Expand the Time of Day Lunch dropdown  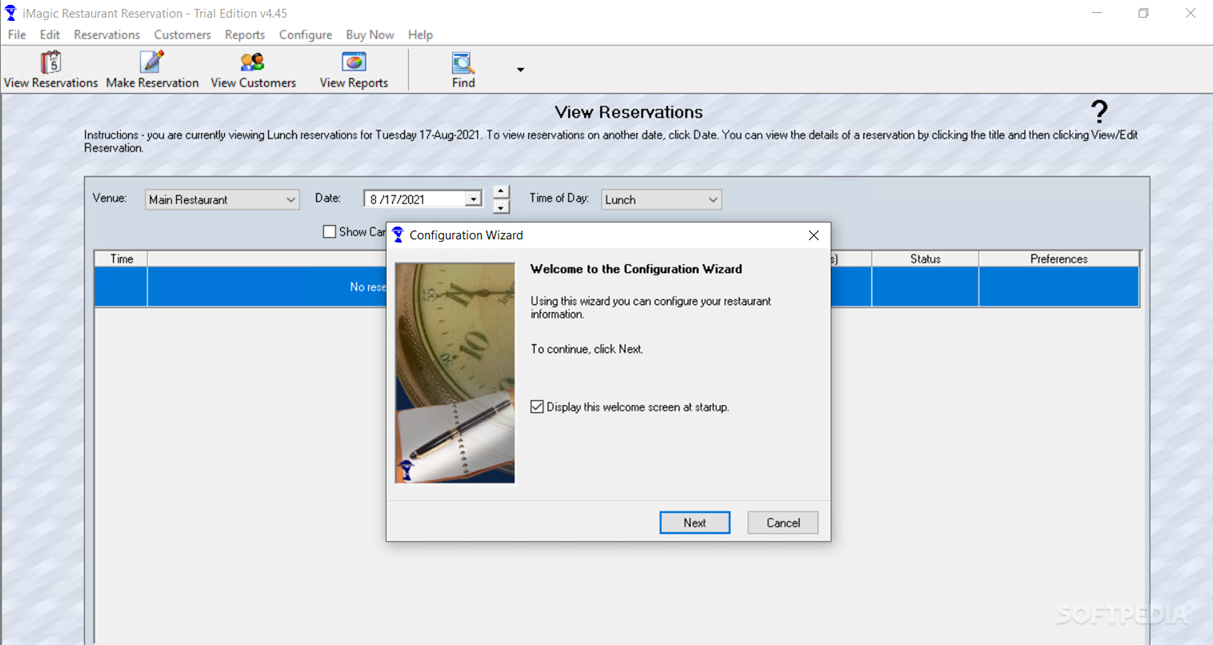click(x=661, y=200)
